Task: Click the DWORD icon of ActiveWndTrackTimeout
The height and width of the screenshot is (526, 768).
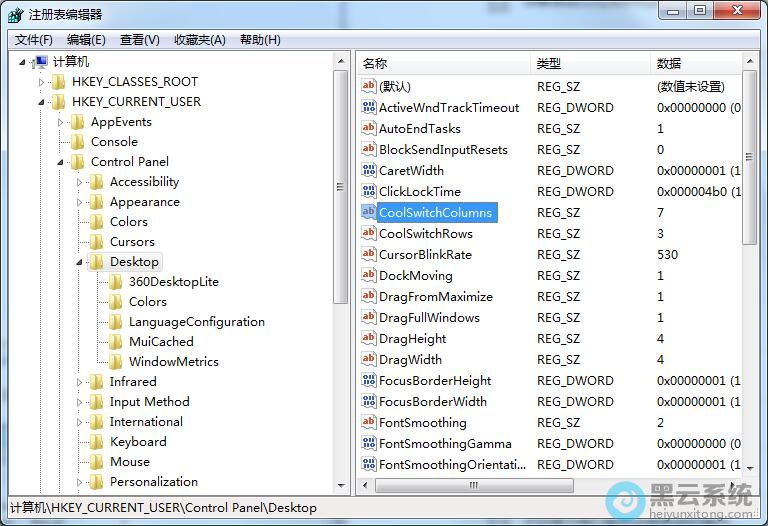Action: pyautogui.click(x=368, y=107)
